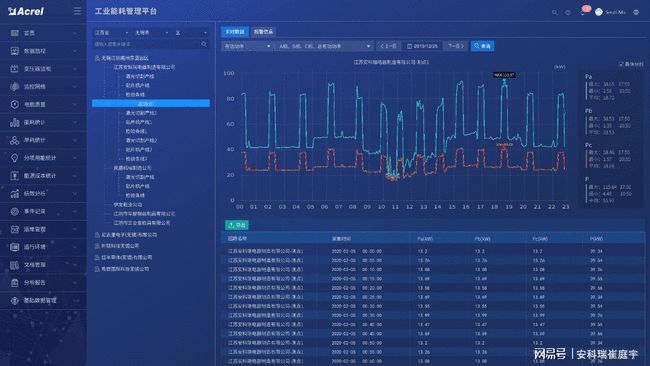Click the blue query button with magnifier
The height and width of the screenshot is (366, 650).
coord(482,46)
